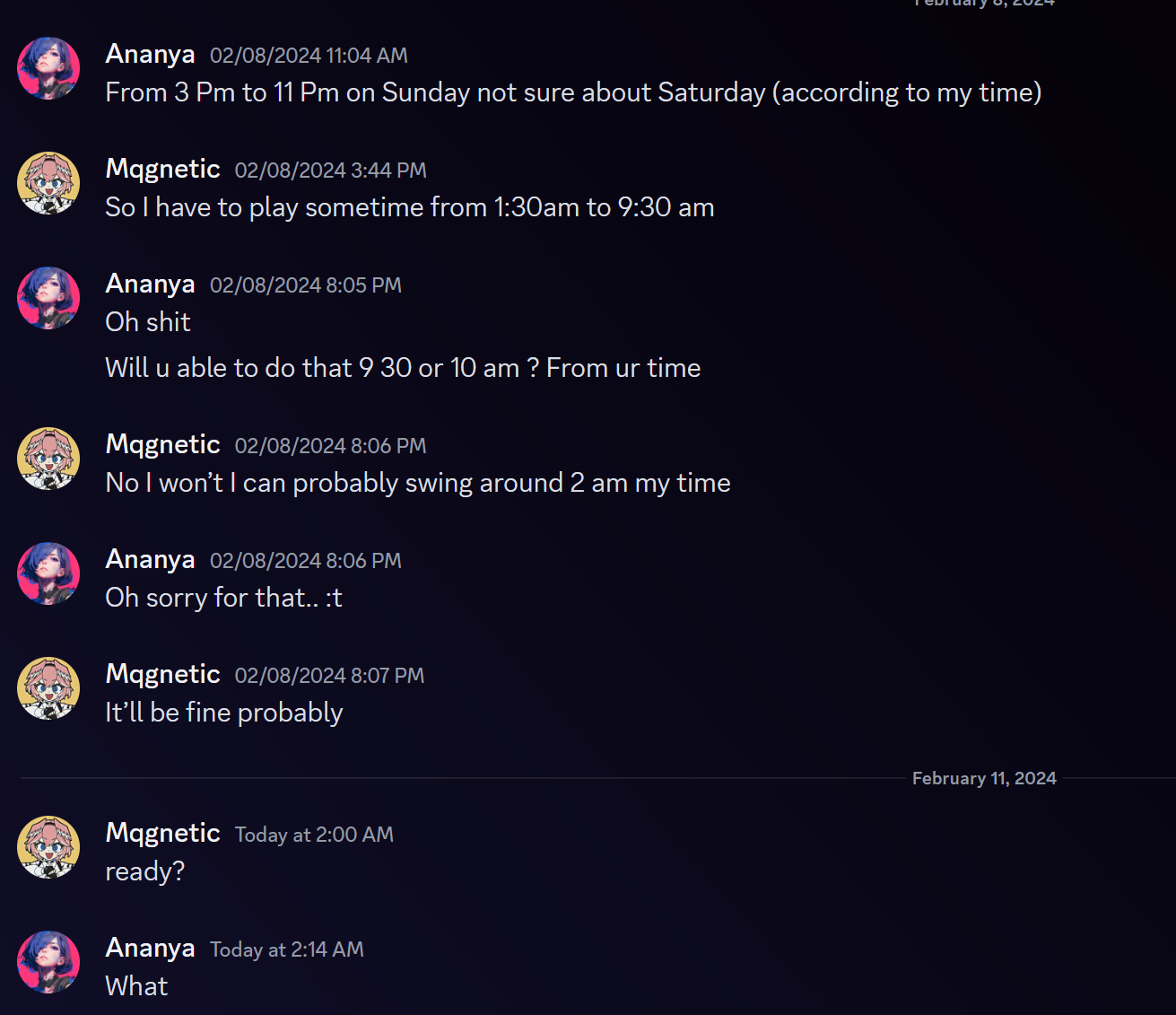1176x1015 pixels.
Task: Click the "Will u able to do that" message
Action: point(403,368)
